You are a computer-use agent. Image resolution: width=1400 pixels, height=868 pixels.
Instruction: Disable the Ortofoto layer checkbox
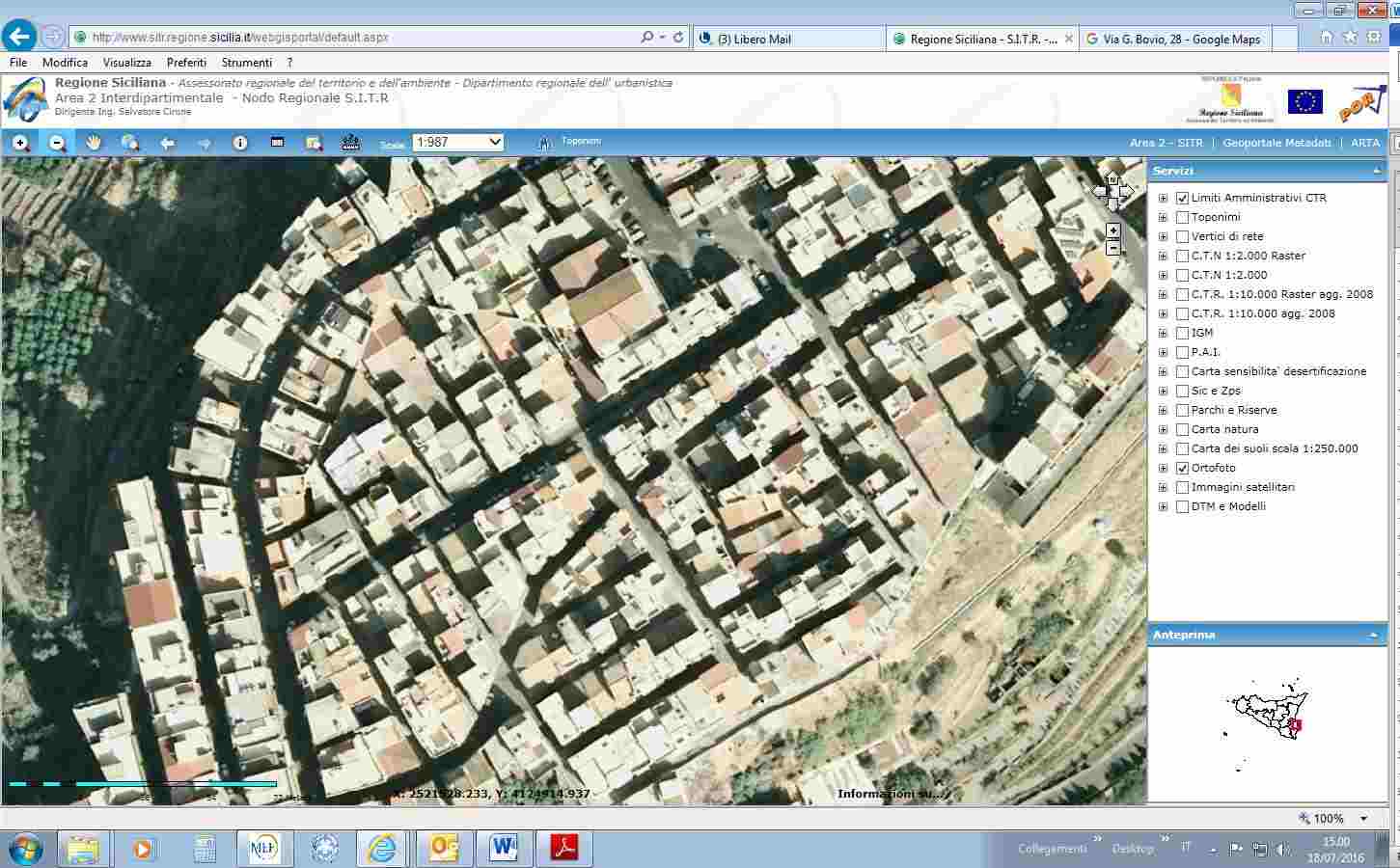pyautogui.click(x=1182, y=468)
